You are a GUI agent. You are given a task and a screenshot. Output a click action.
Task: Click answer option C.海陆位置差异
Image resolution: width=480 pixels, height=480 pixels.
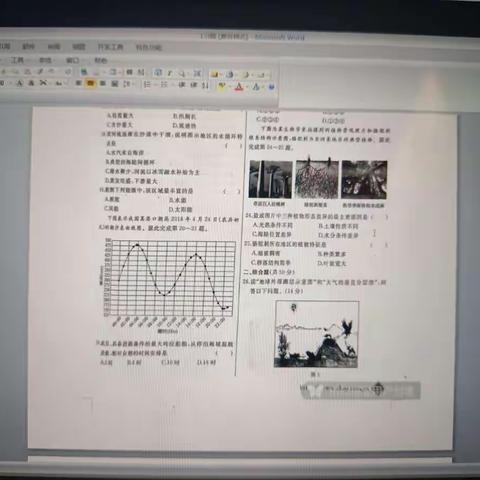pyautogui.click(x=272, y=234)
